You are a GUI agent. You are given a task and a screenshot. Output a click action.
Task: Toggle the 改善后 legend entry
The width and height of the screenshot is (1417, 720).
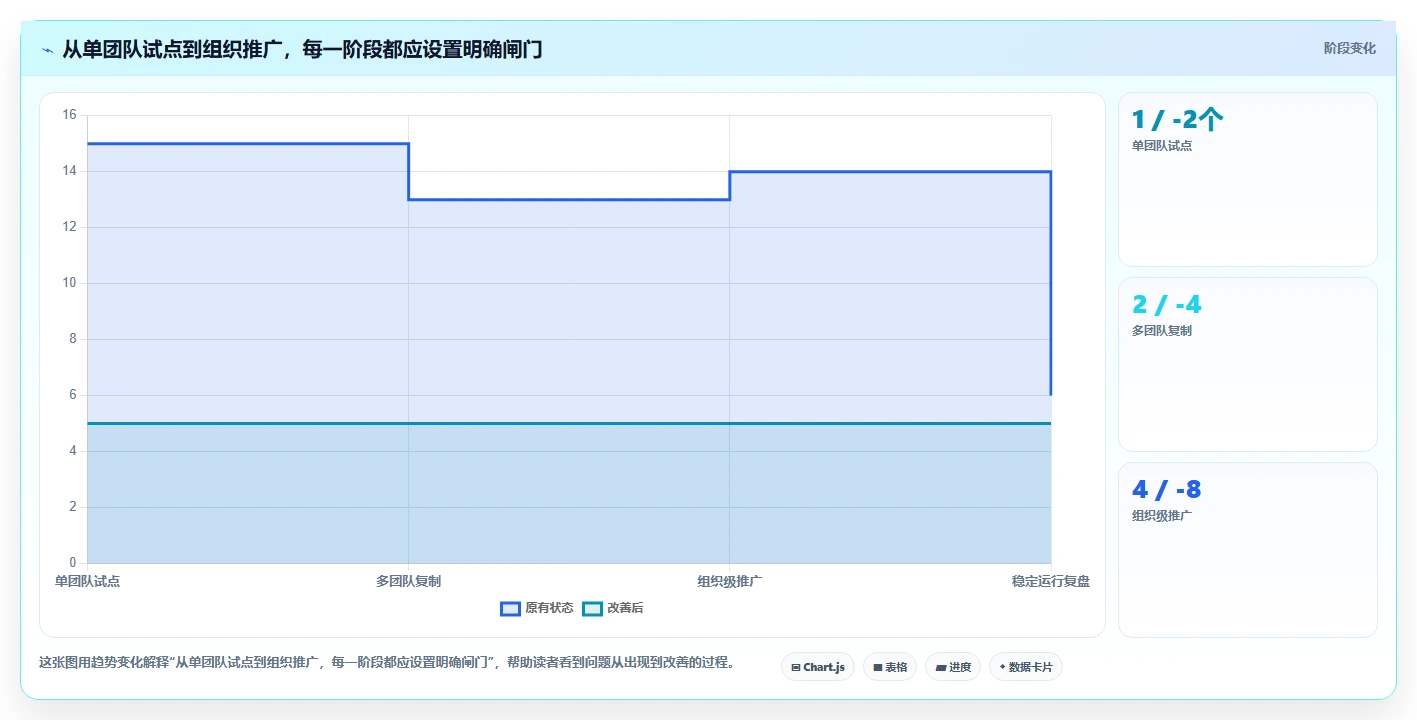coord(613,608)
